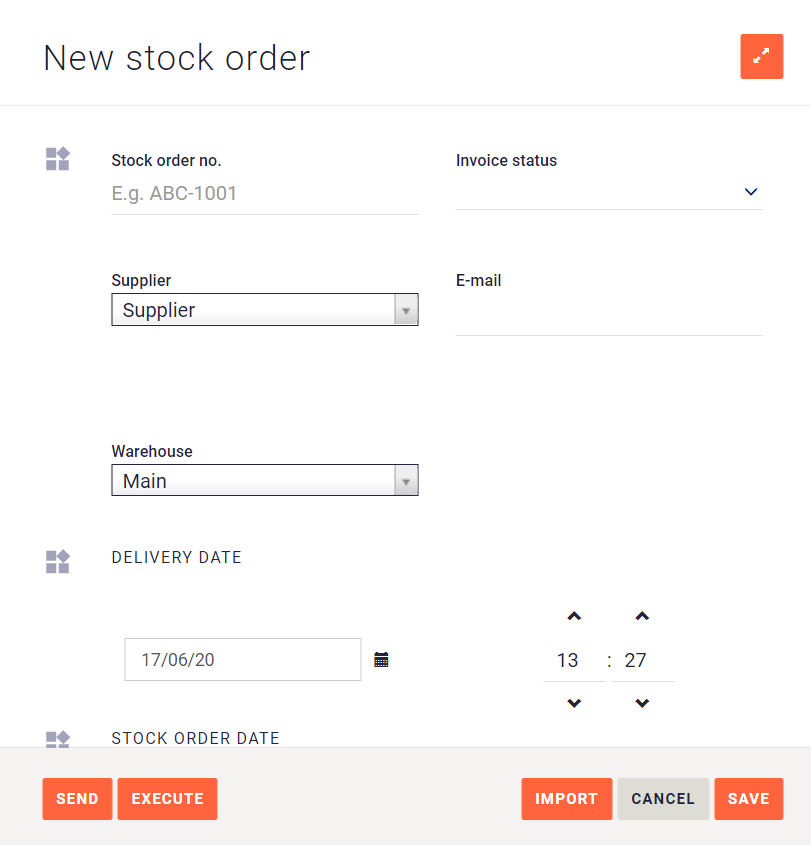The height and width of the screenshot is (845, 811).
Task: Expand the Supplier selection dropdown
Action: pyautogui.click(x=406, y=310)
